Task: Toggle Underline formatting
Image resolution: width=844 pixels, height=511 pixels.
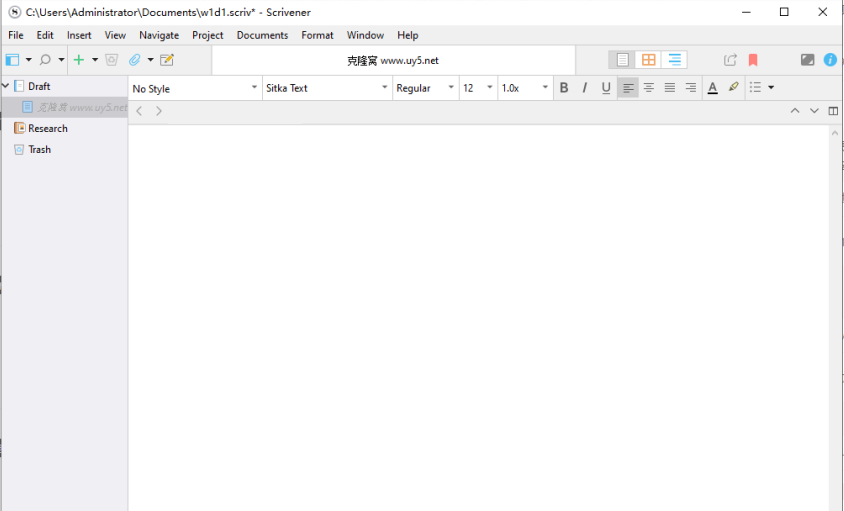Action: click(x=606, y=88)
